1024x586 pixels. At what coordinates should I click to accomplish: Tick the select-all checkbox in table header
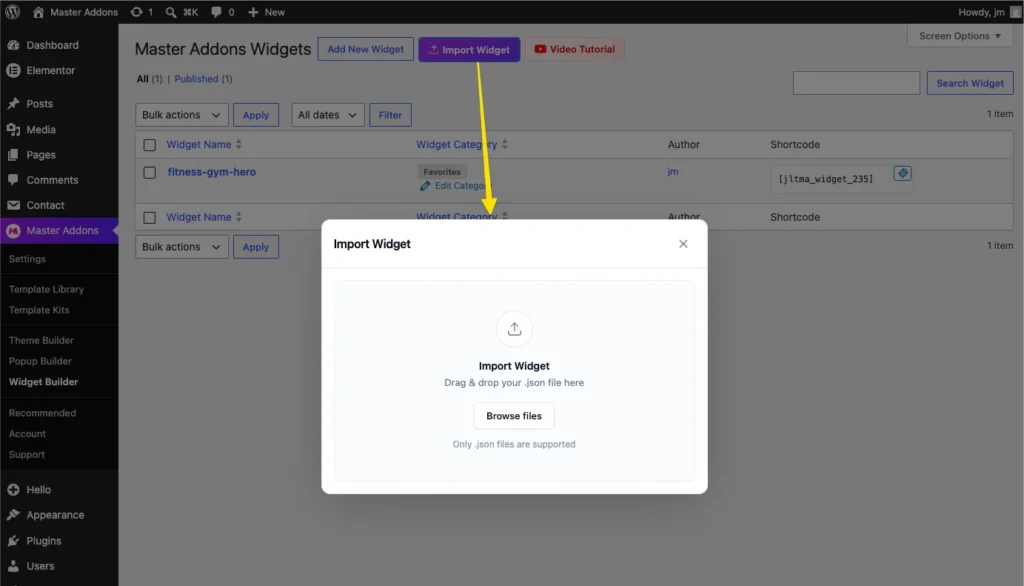[x=150, y=145]
